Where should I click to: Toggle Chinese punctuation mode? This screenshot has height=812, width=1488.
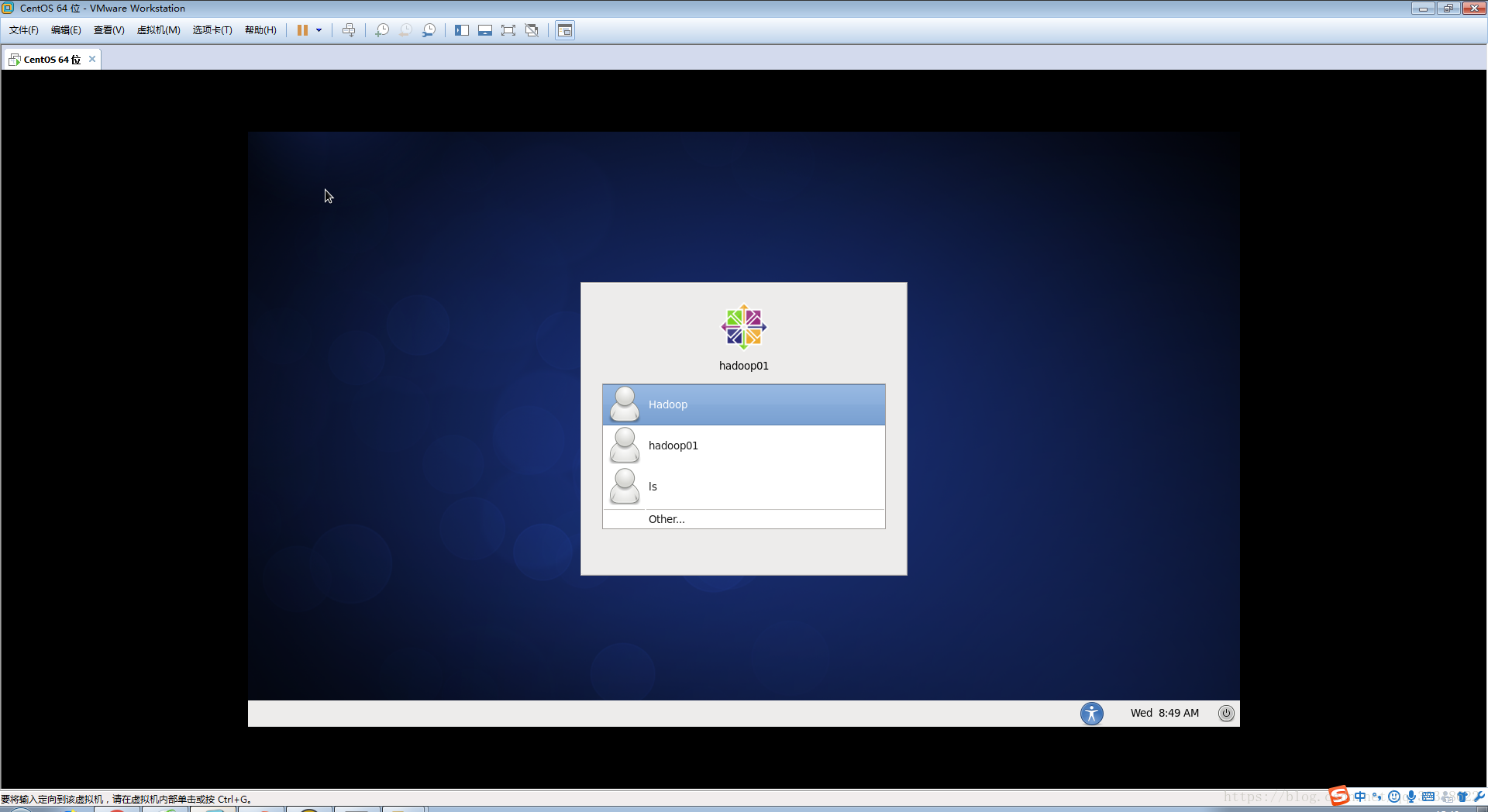click(1377, 797)
